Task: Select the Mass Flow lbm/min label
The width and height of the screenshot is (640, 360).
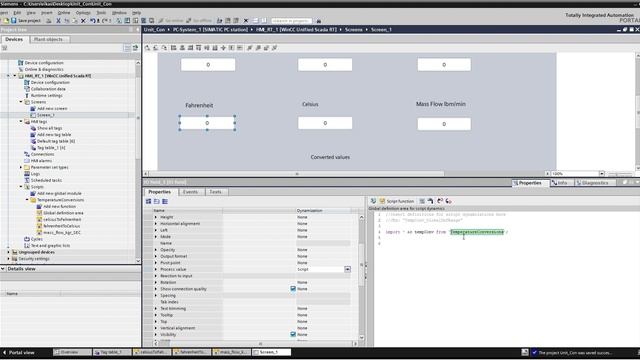Action: click(x=441, y=104)
